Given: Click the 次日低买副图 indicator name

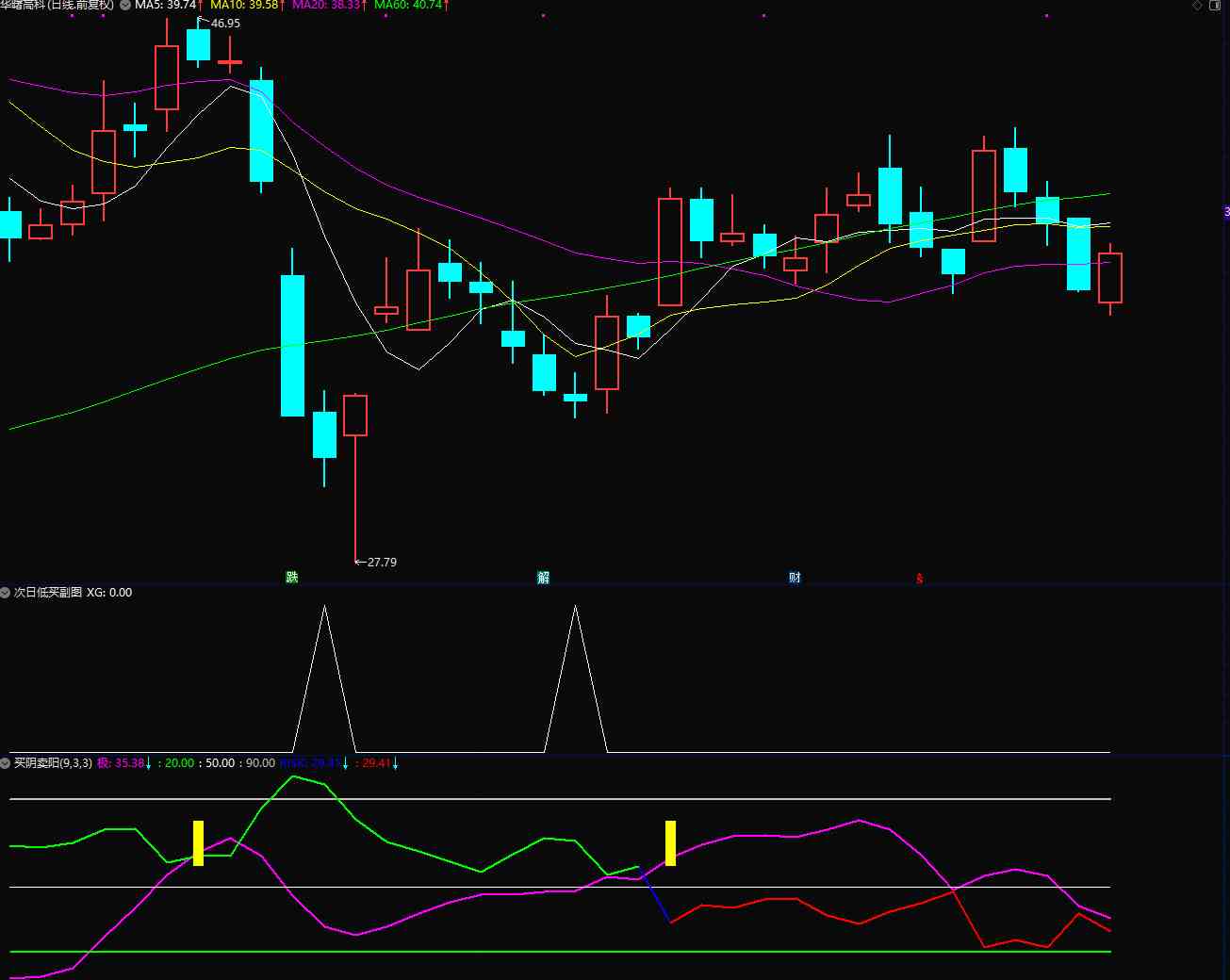Looking at the screenshot, I should coord(47,593).
